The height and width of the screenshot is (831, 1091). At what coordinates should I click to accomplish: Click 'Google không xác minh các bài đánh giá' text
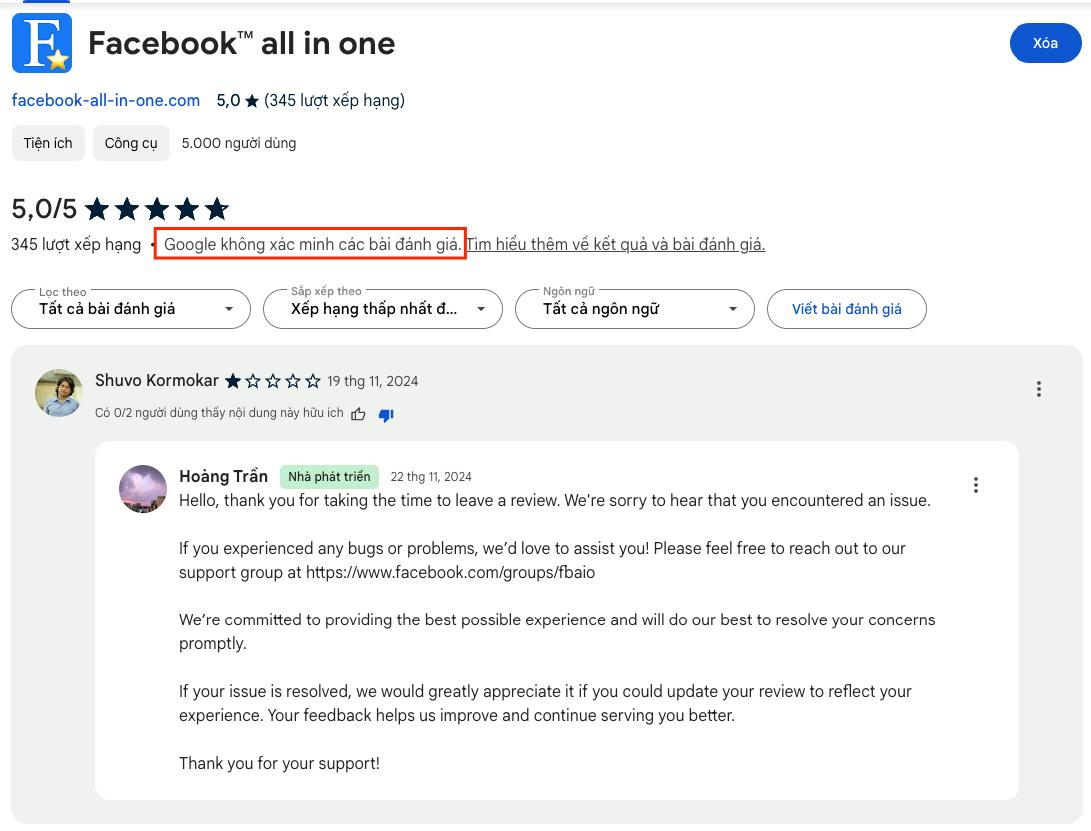[x=312, y=244]
